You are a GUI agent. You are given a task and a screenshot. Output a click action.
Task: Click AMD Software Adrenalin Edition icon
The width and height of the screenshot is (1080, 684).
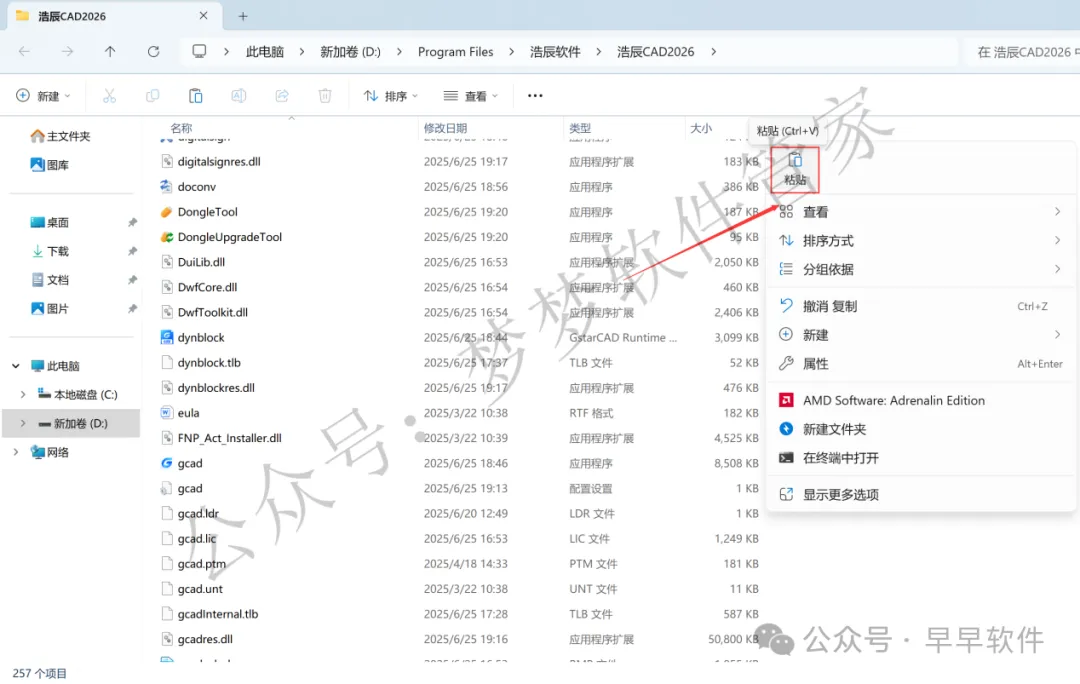[x=786, y=400]
